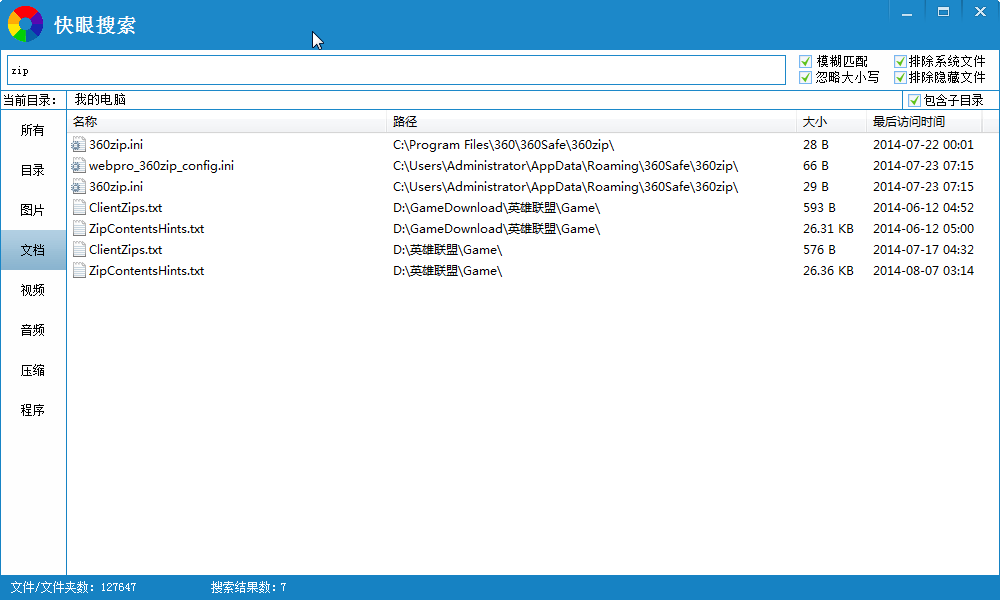Image resolution: width=1000 pixels, height=600 pixels.
Task: Disable the 模糊匹配 fuzzy match checkbox
Action: coord(806,62)
